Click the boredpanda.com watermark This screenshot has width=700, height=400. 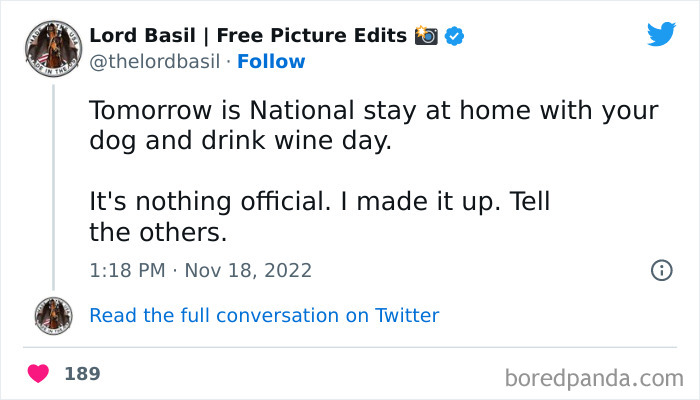594,378
